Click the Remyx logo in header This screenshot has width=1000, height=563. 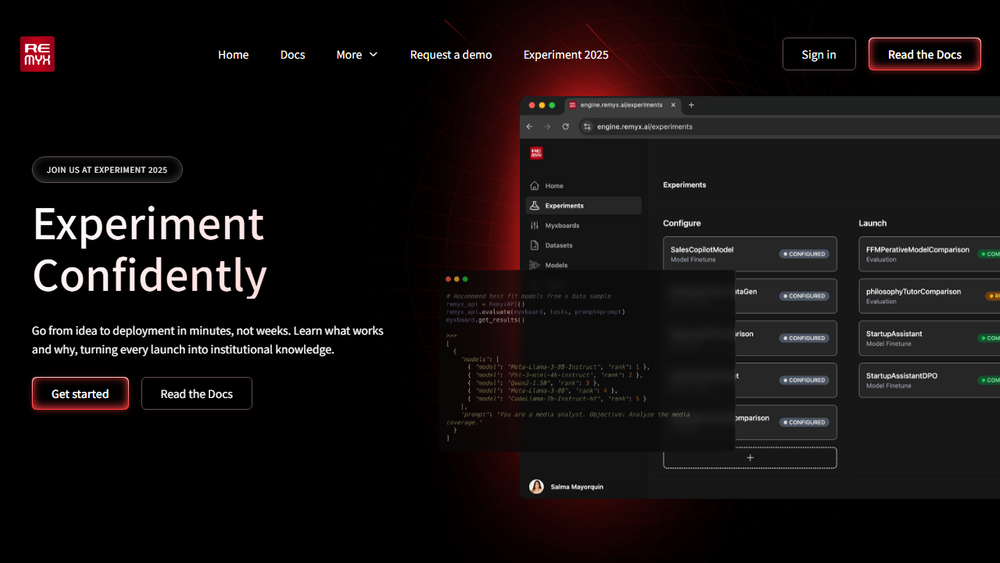click(x=37, y=54)
